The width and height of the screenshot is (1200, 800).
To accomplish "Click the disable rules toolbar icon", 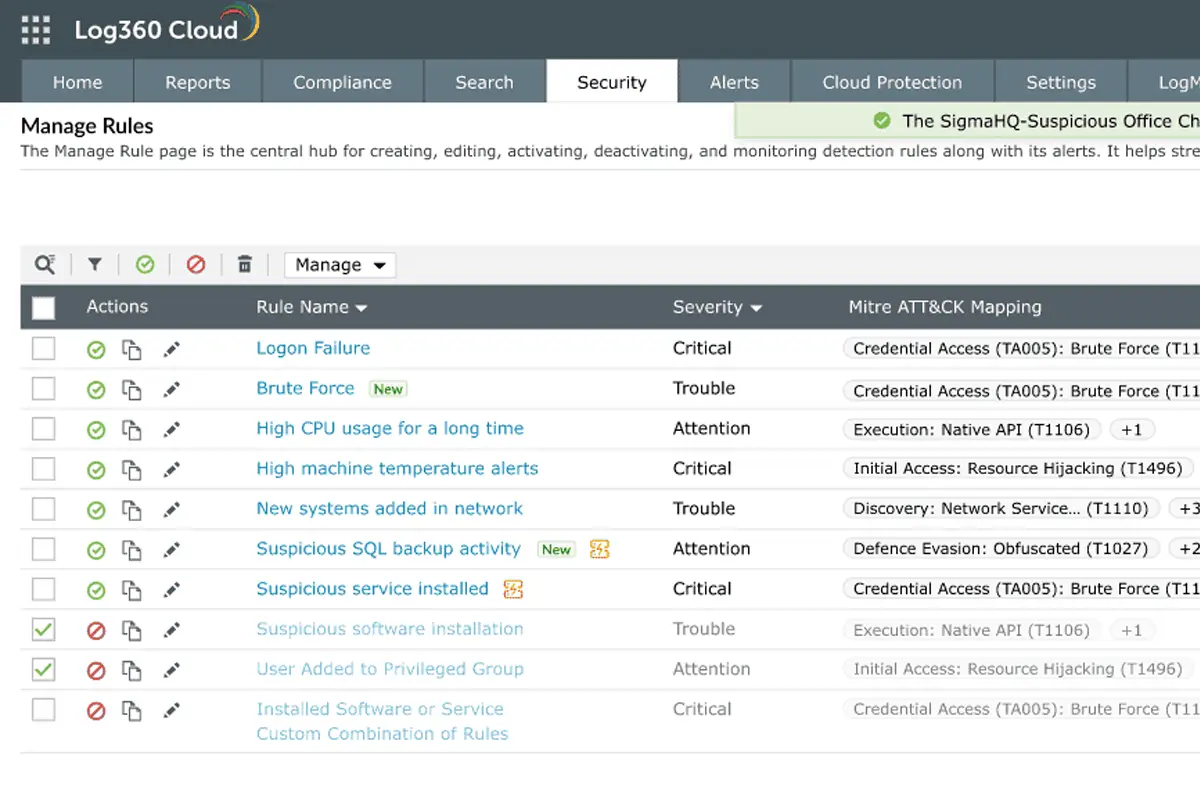I will point(196,264).
